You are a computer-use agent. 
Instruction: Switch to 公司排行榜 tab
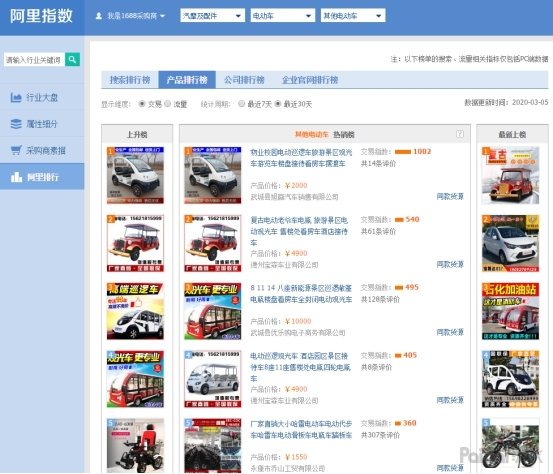tap(244, 80)
